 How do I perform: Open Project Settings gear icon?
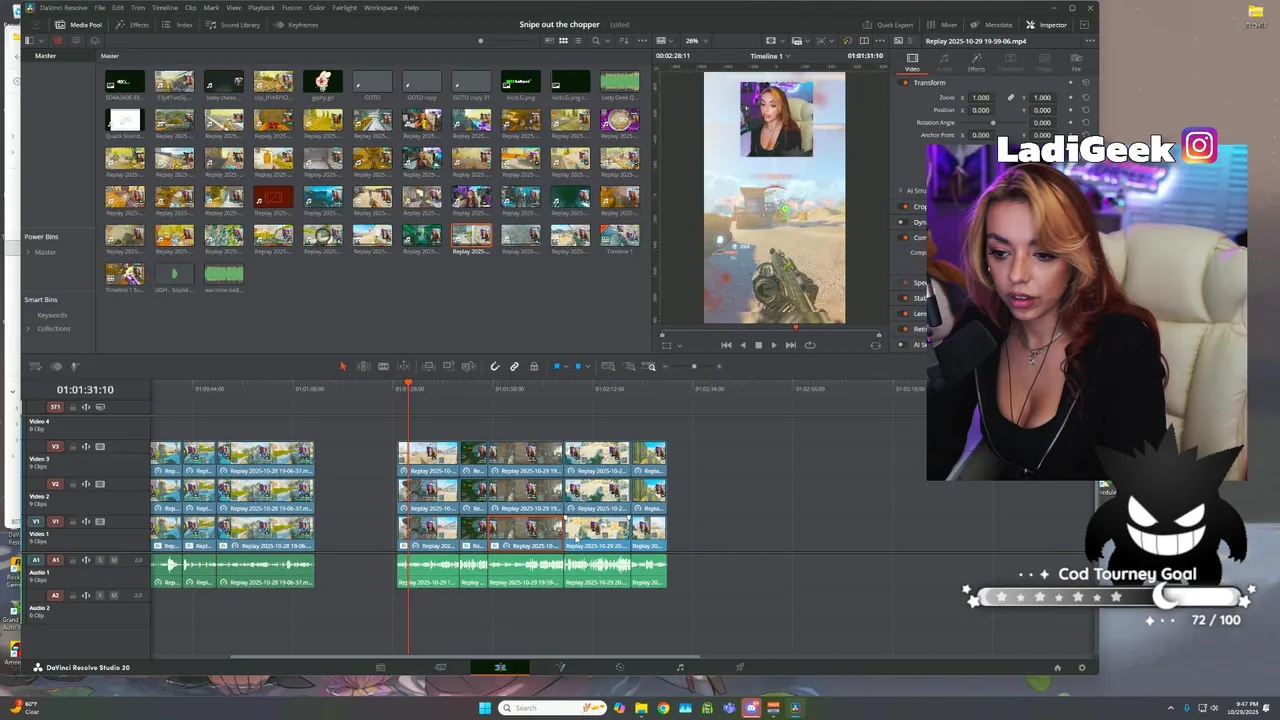coord(1081,667)
